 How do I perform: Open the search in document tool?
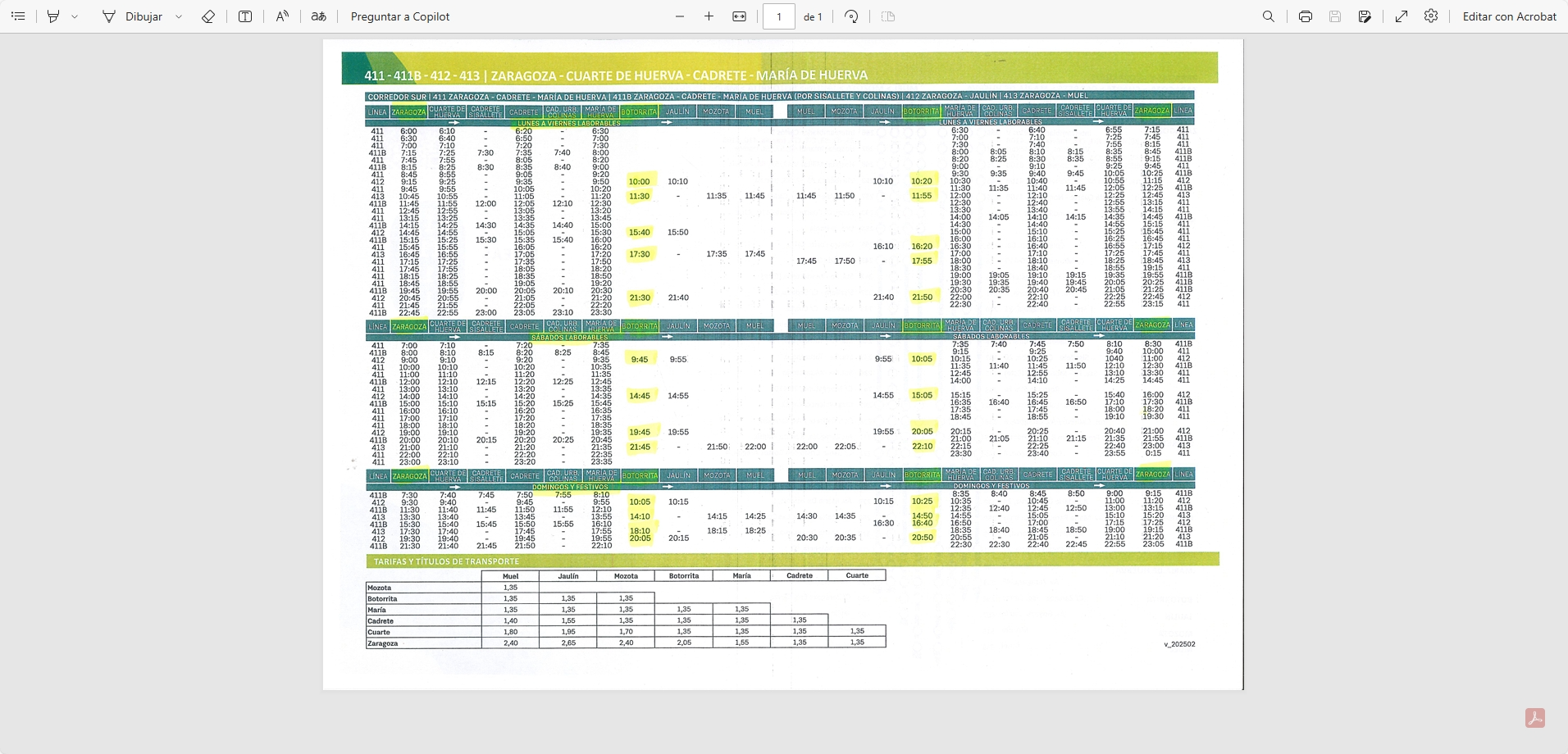pyautogui.click(x=1269, y=16)
